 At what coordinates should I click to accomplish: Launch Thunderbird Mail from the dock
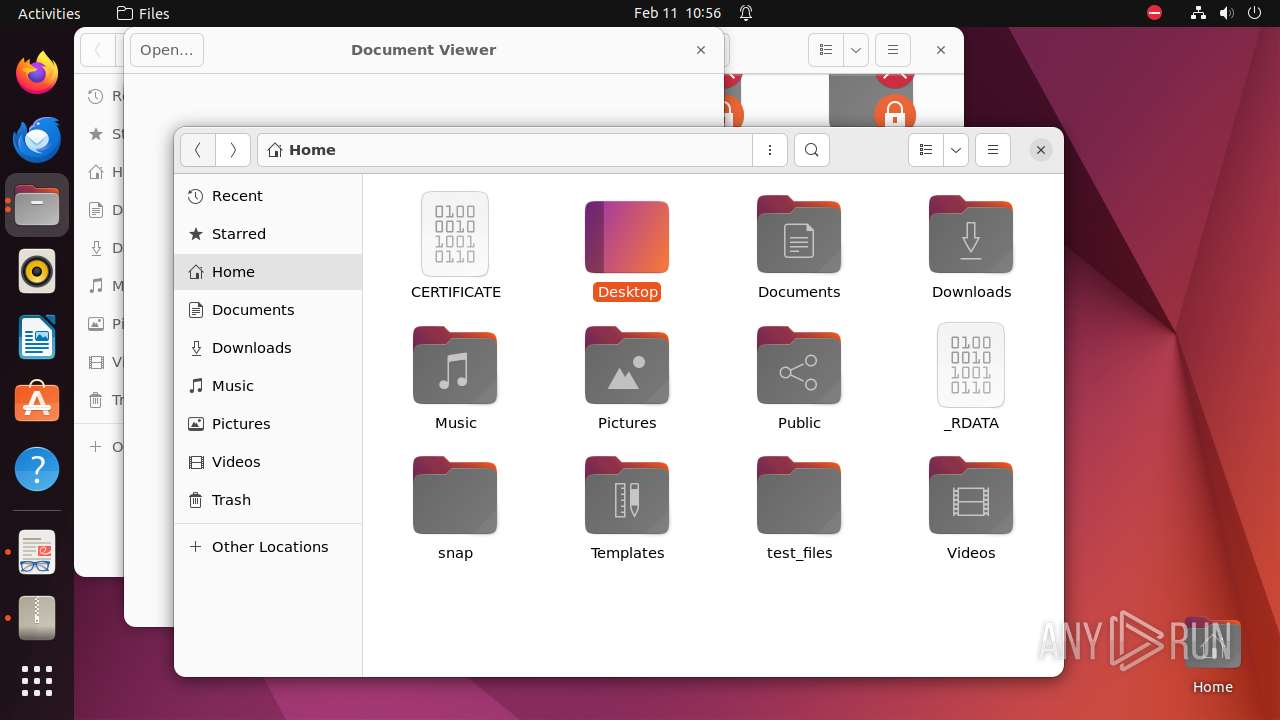[37, 138]
